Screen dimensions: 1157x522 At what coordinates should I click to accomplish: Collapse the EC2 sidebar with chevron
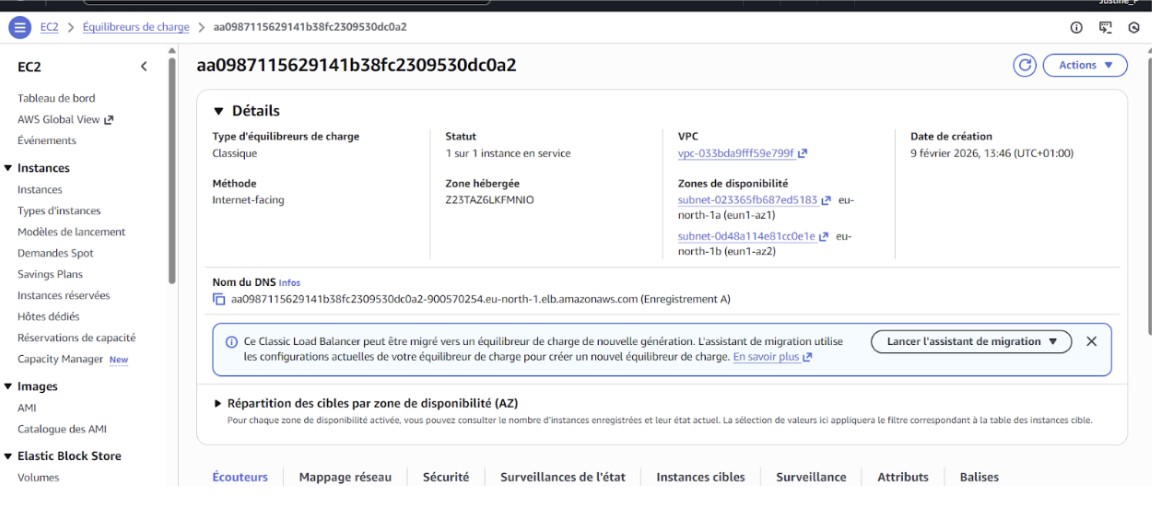point(143,66)
